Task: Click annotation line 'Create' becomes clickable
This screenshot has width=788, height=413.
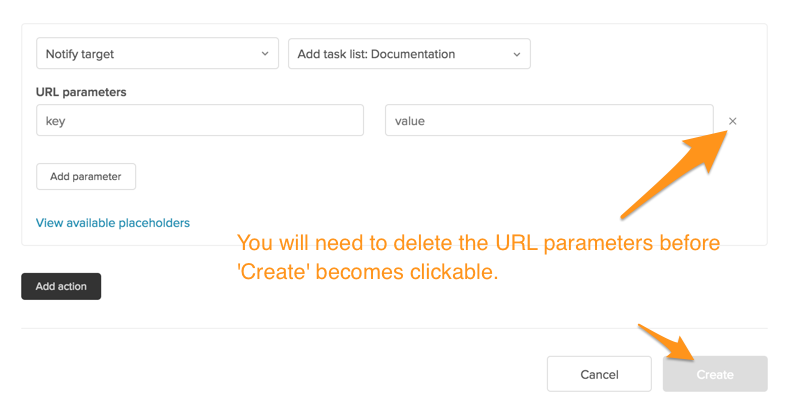Action: coord(367,272)
